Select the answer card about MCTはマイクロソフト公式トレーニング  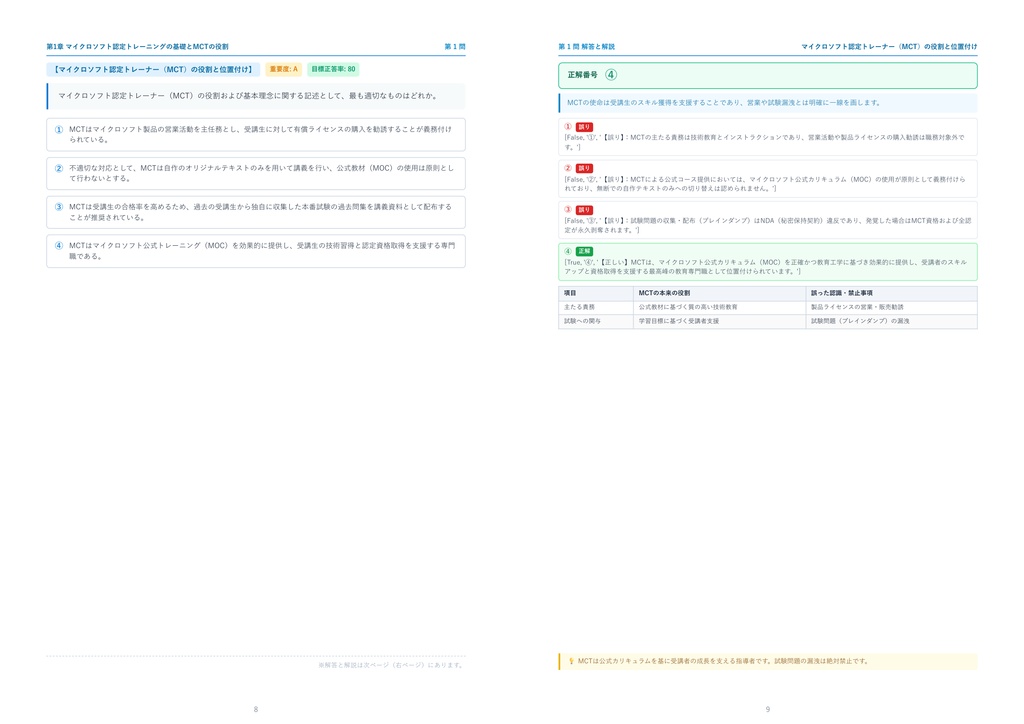[256, 251]
